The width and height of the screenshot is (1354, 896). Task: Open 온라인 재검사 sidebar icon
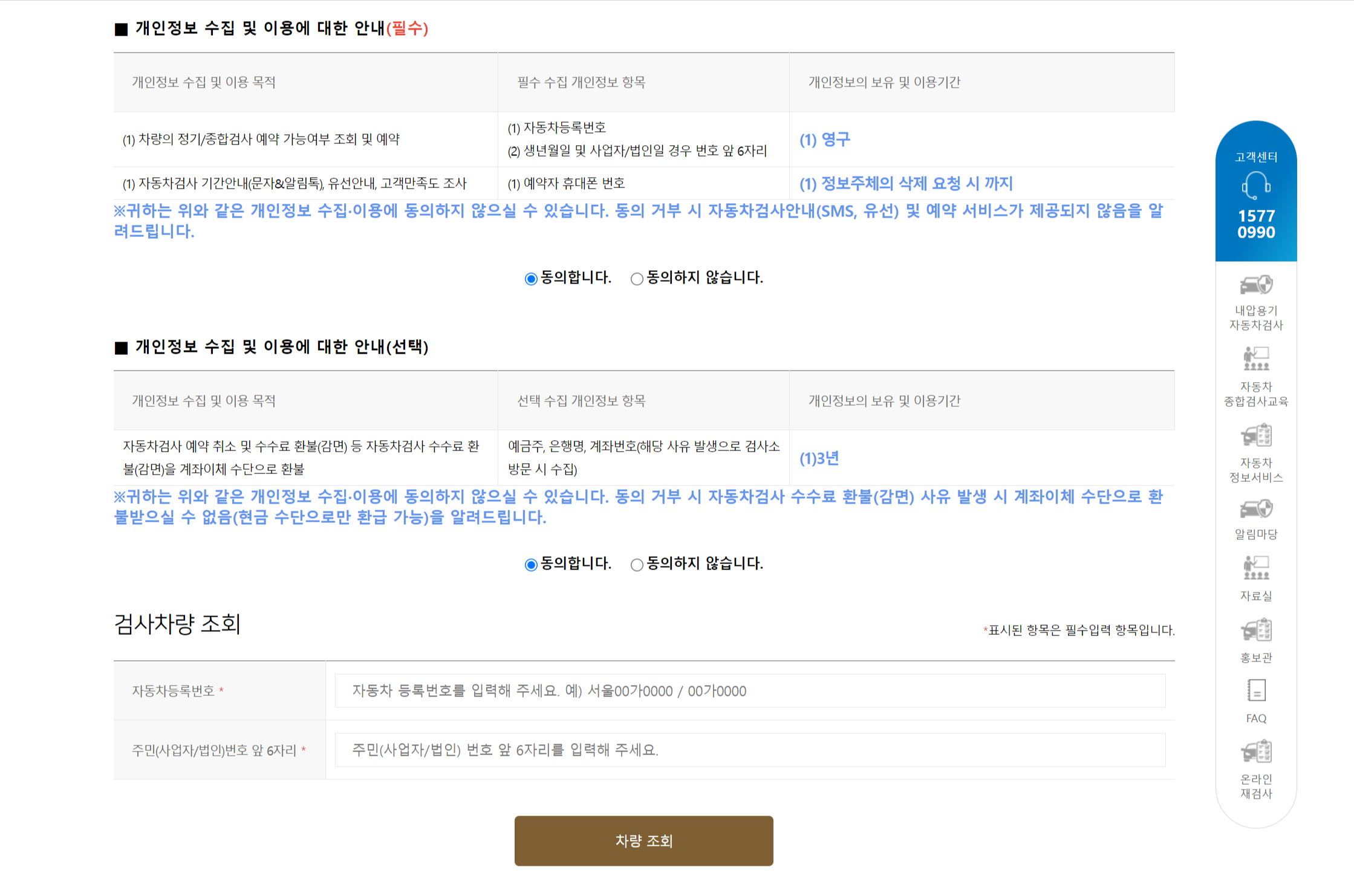(1256, 752)
